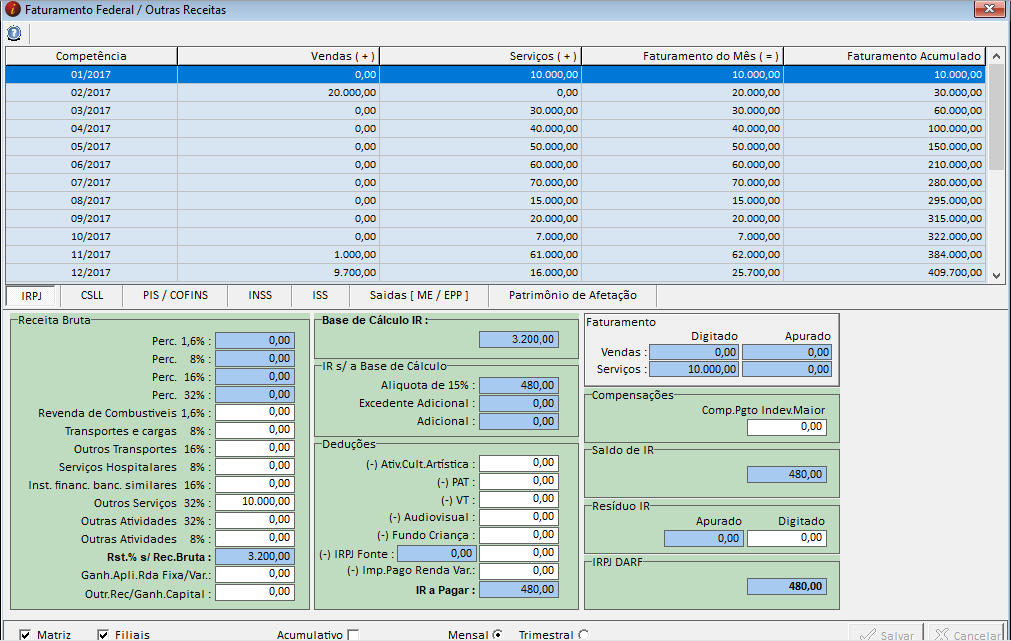
Task: Click the 20.000,00 Vendas cell for 02/2017
Action: click(279, 93)
